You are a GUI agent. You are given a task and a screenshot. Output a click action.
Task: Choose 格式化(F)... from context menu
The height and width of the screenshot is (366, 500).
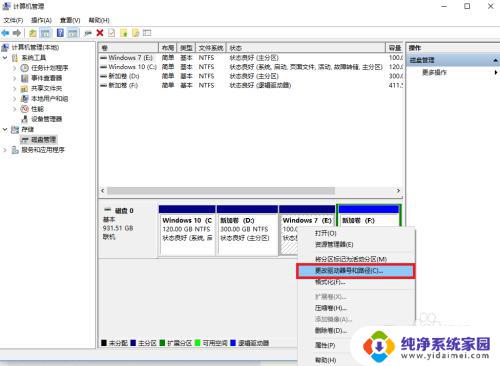coord(356,282)
